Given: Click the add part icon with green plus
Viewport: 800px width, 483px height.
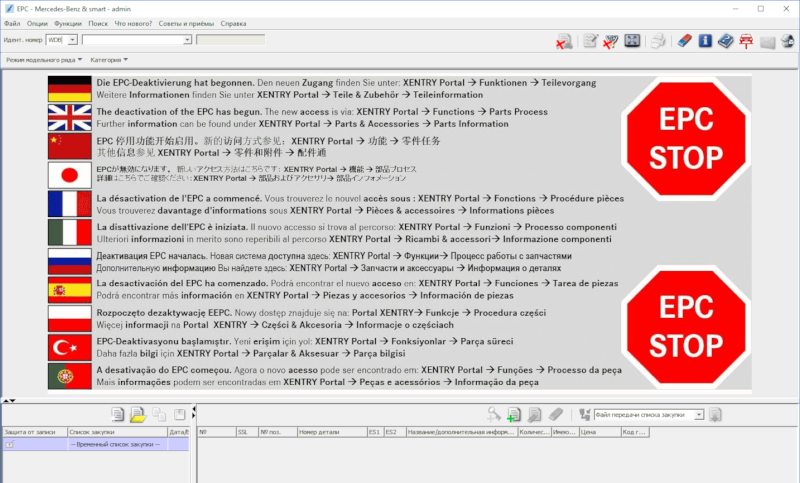Looking at the screenshot, I should point(514,415).
